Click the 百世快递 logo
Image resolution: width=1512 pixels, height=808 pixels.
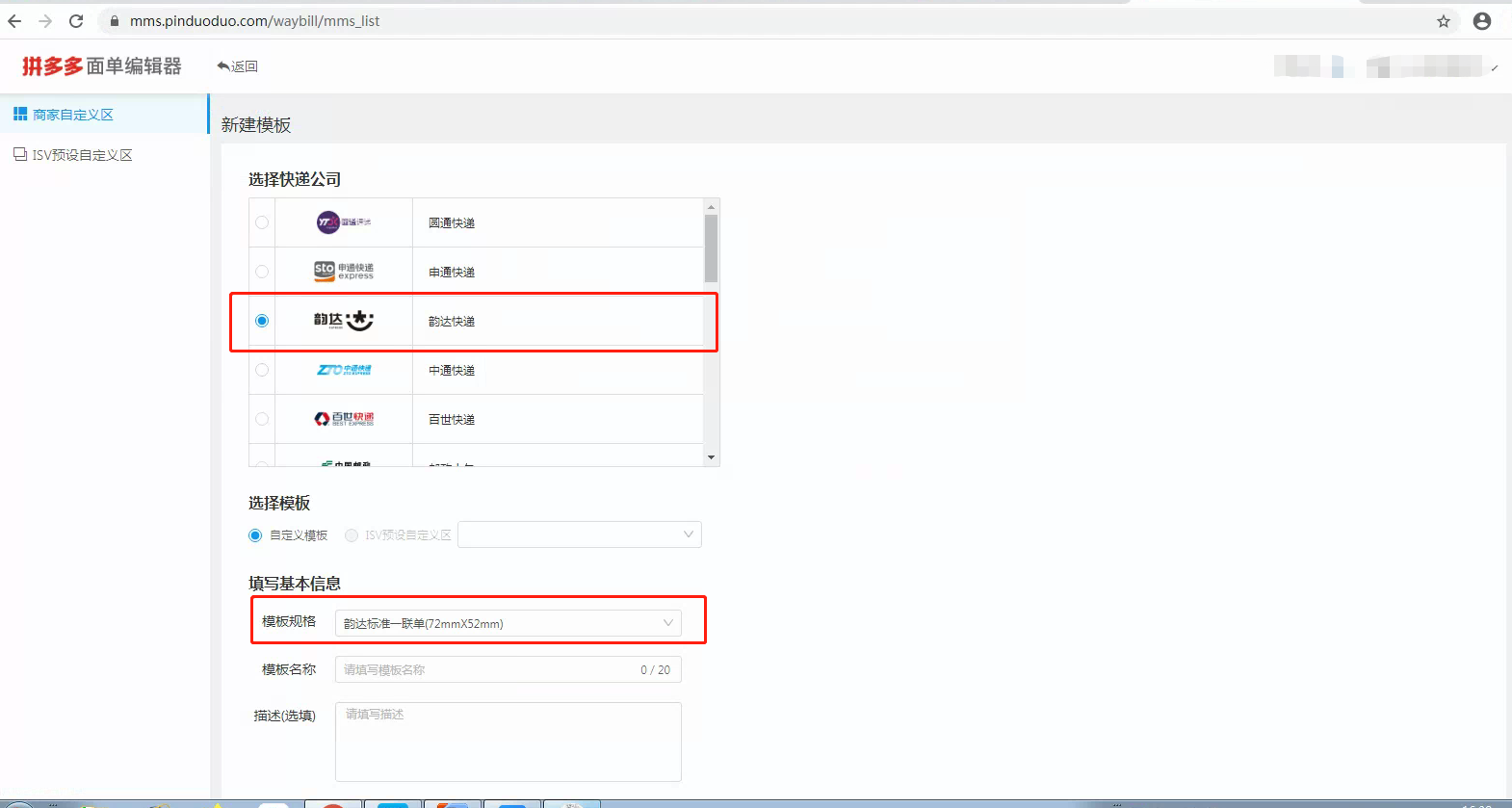(x=344, y=419)
